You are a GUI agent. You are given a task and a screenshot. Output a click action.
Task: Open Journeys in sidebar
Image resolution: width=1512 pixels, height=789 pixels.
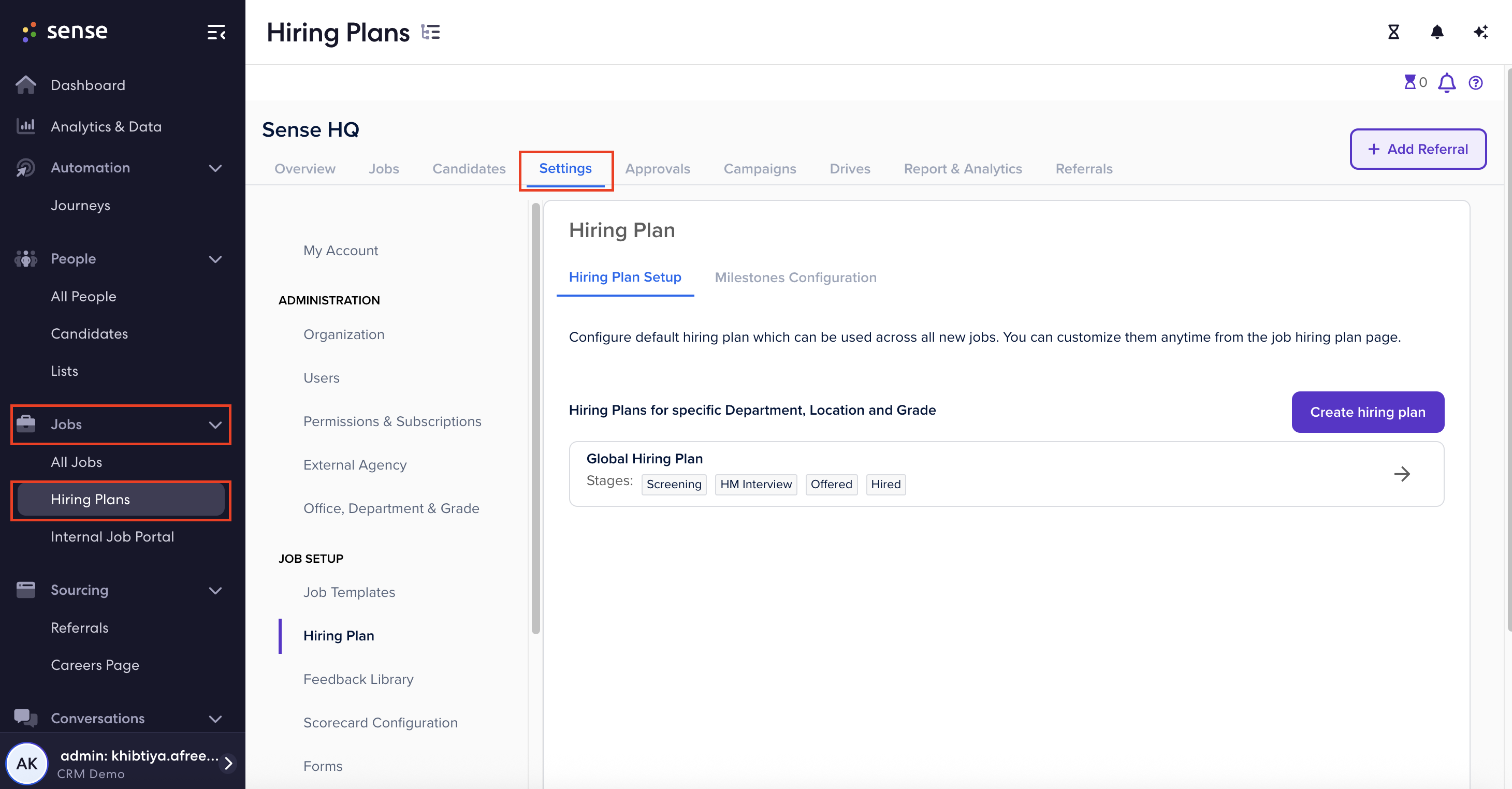pyautogui.click(x=80, y=206)
